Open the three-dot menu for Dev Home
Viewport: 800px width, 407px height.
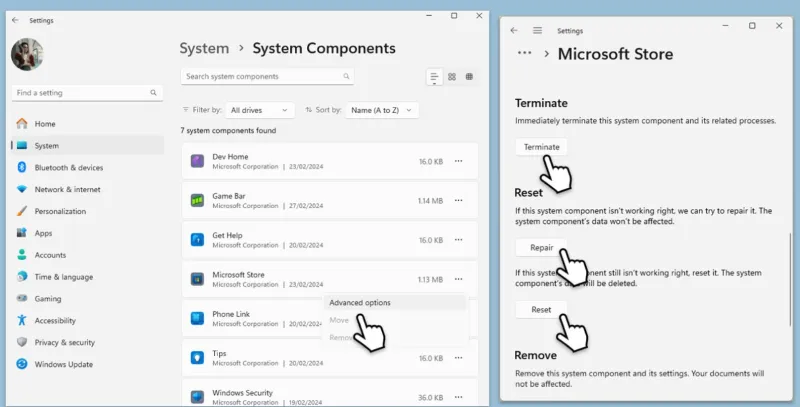(x=459, y=161)
